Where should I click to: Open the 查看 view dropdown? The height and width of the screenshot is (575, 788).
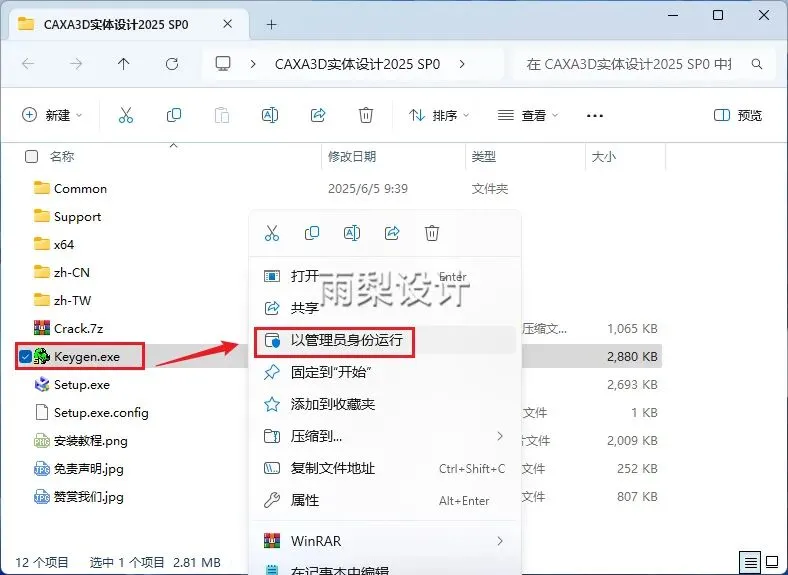click(528, 116)
